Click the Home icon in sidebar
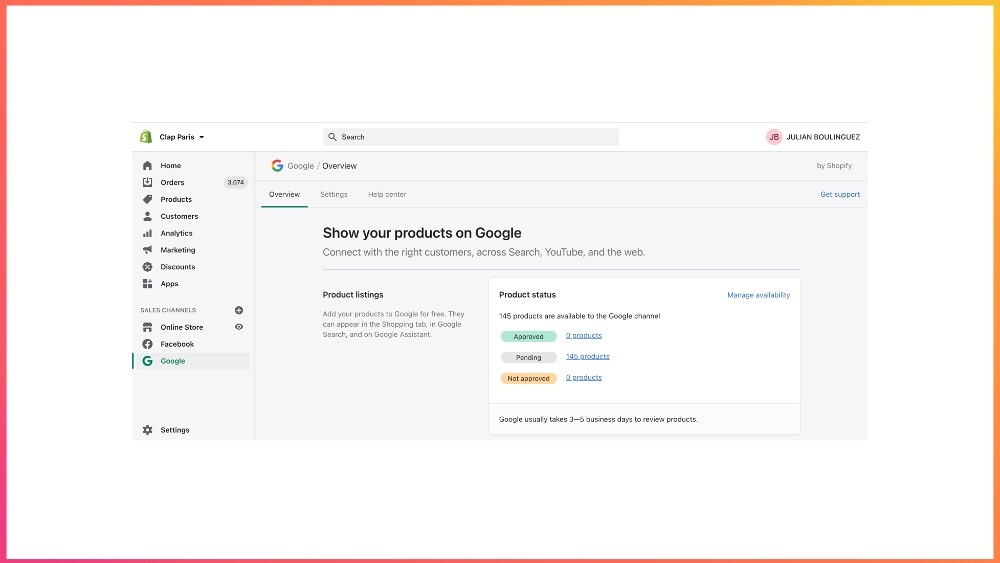Image resolution: width=1000 pixels, height=563 pixels. tap(148, 166)
